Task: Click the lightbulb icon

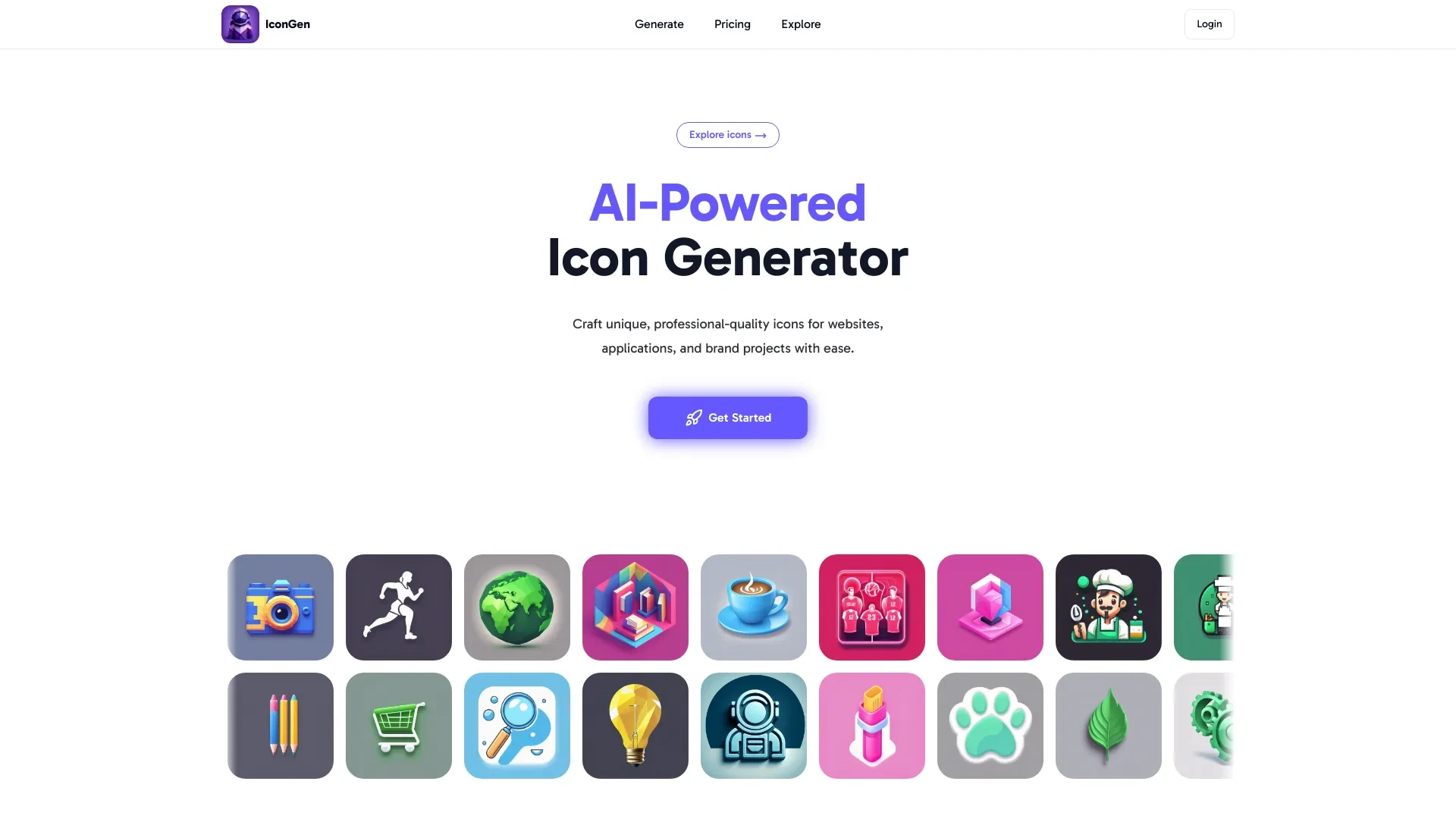Action: (x=635, y=725)
